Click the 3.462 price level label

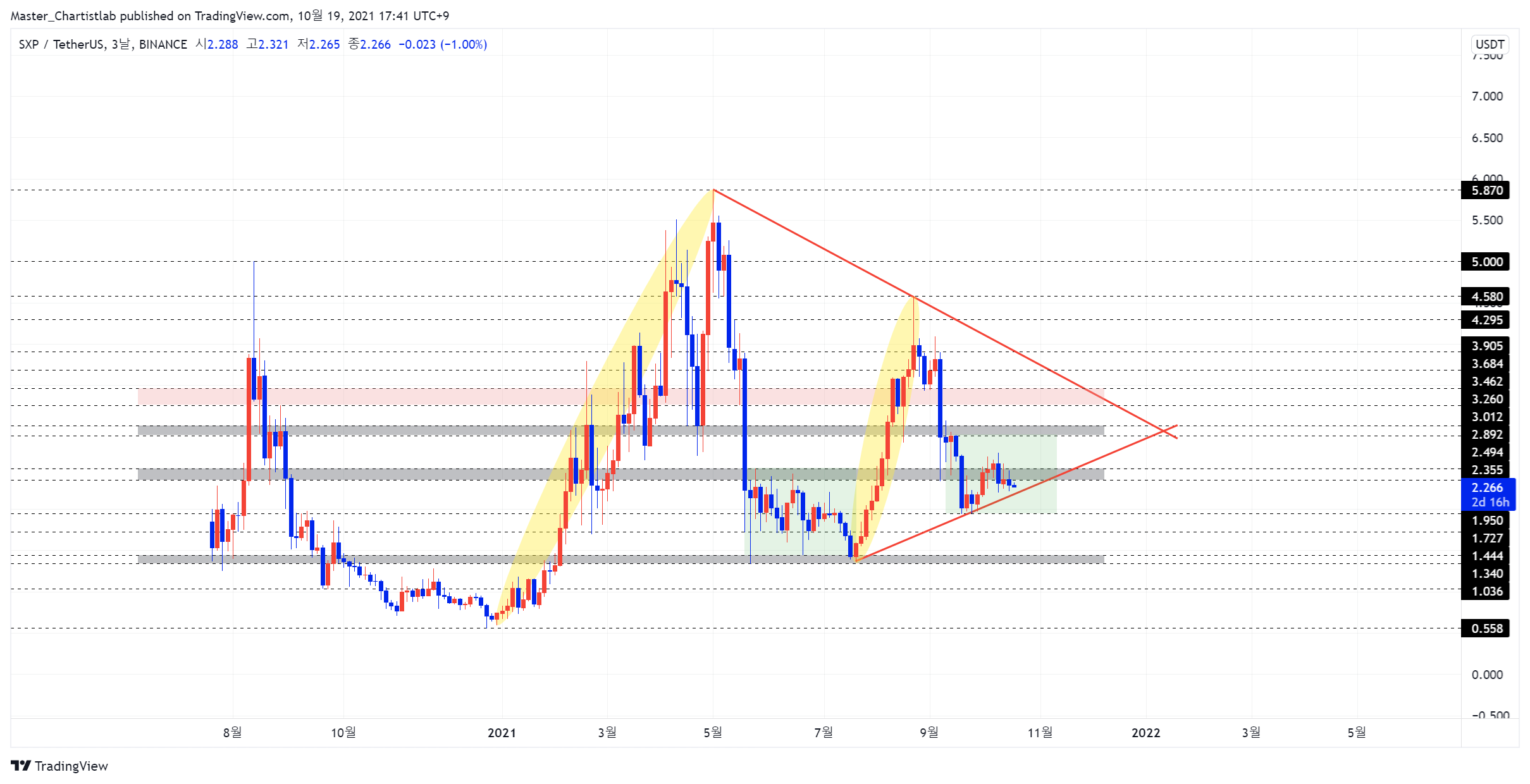click(1485, 381)
